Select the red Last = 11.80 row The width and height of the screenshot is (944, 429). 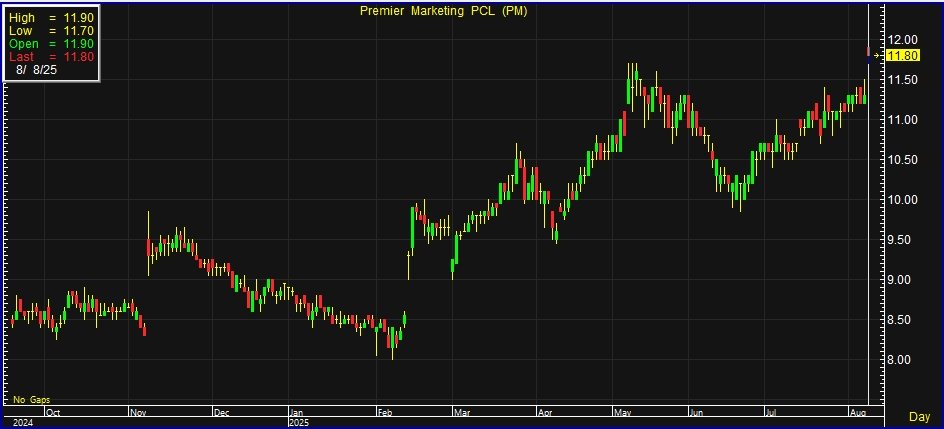coord(50,57)
